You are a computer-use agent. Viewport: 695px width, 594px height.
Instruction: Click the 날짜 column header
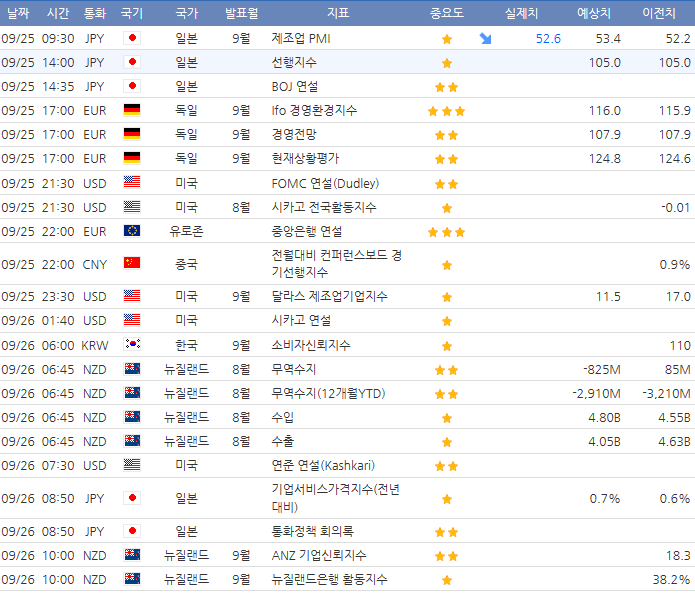18,13
